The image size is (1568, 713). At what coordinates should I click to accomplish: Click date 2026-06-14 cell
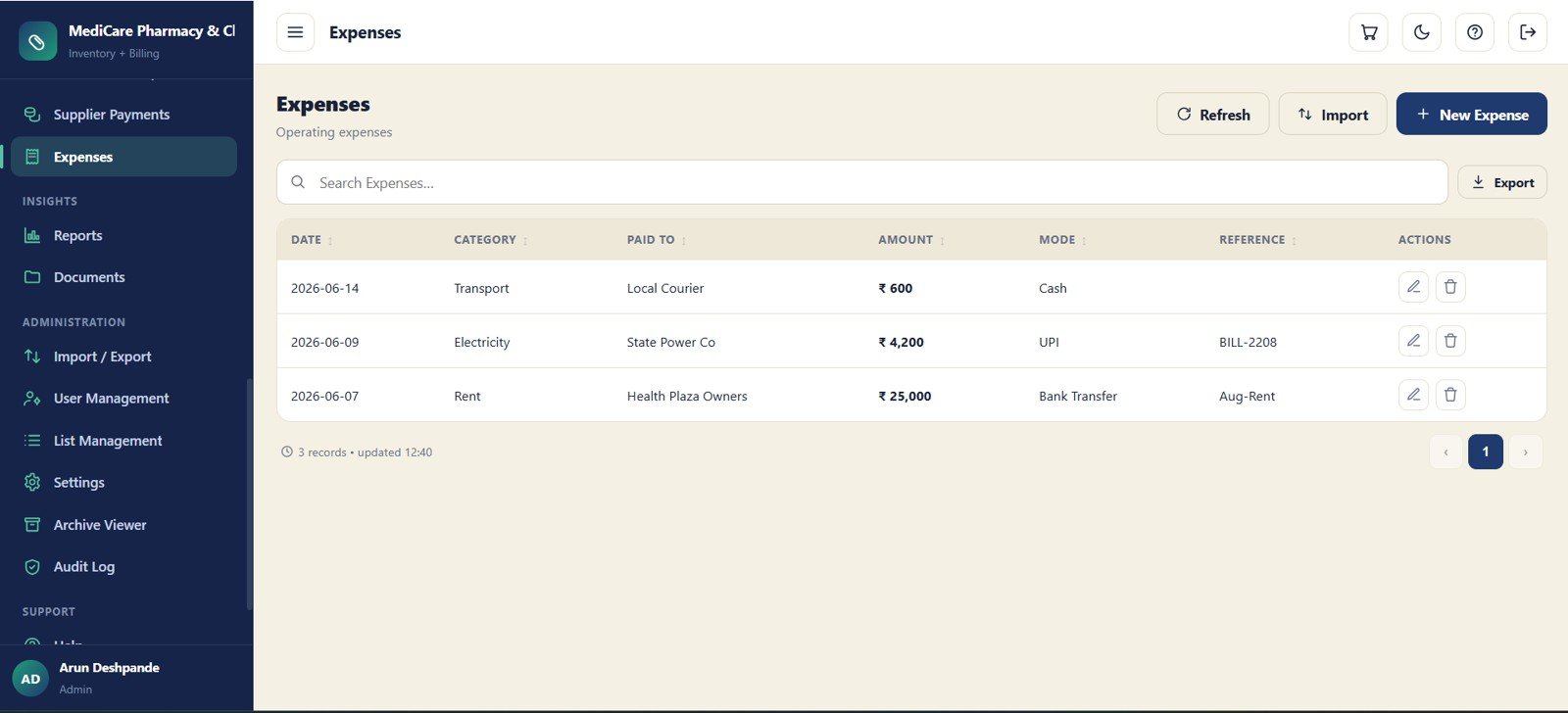(325, 288)
